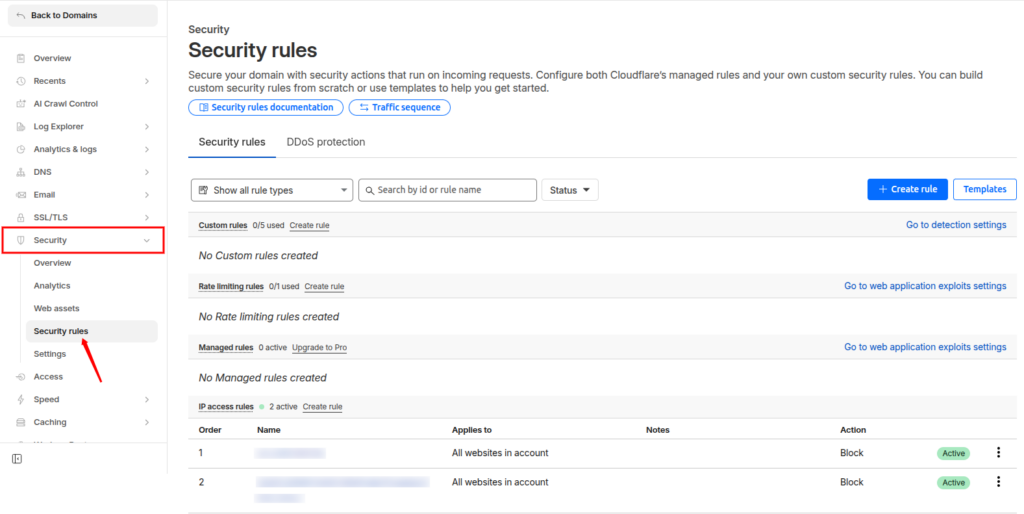The width and height of the screenshot is (1024, 514).
Task: Click the Back to Domains arrow icon
Action: pos(21,16)
